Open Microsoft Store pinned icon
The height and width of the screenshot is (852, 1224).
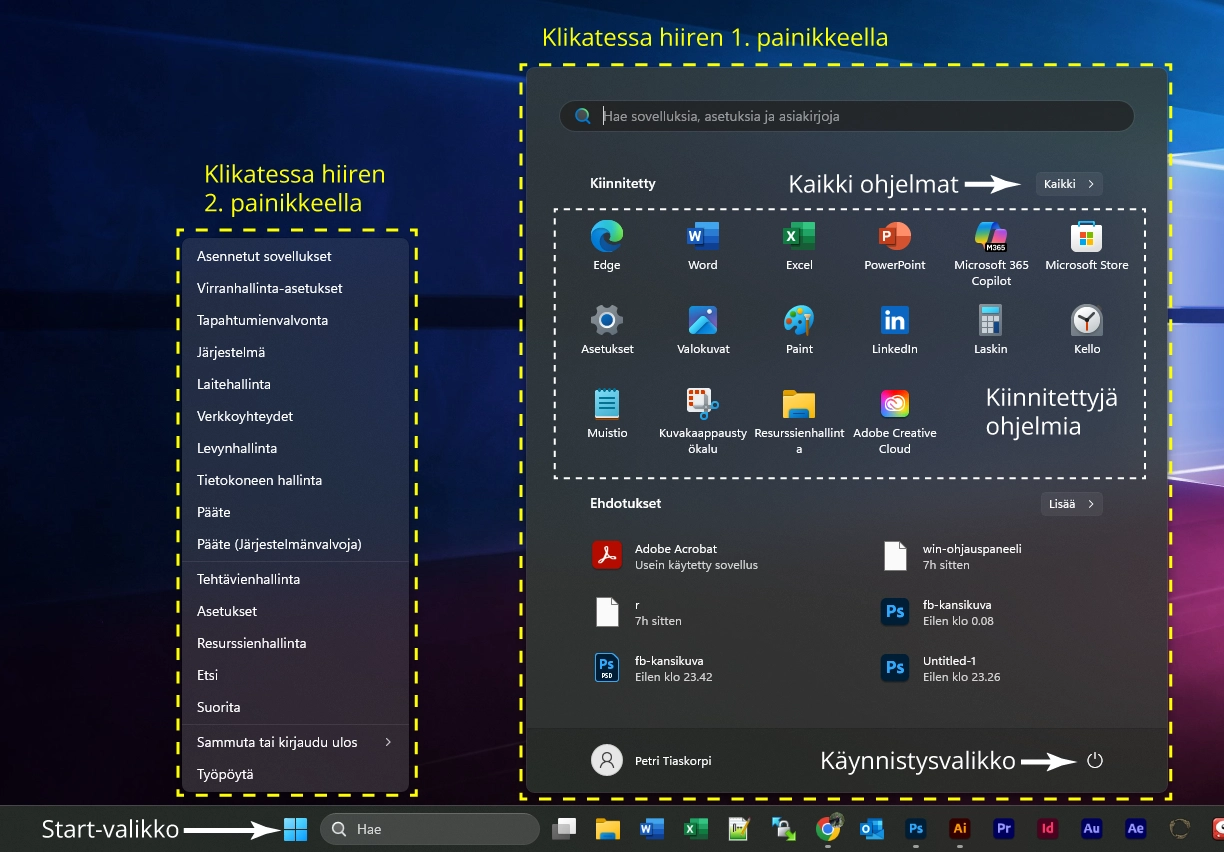click(x=1086, y=238)
